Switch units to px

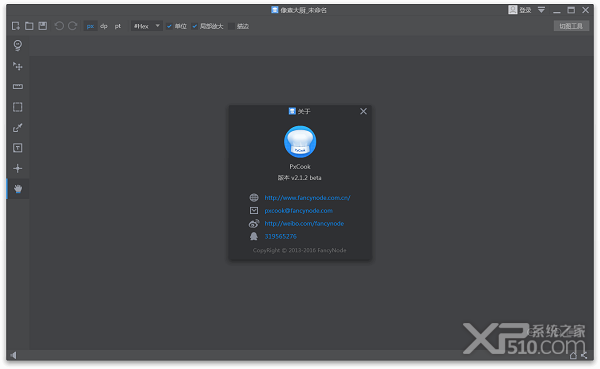[90, 26]
